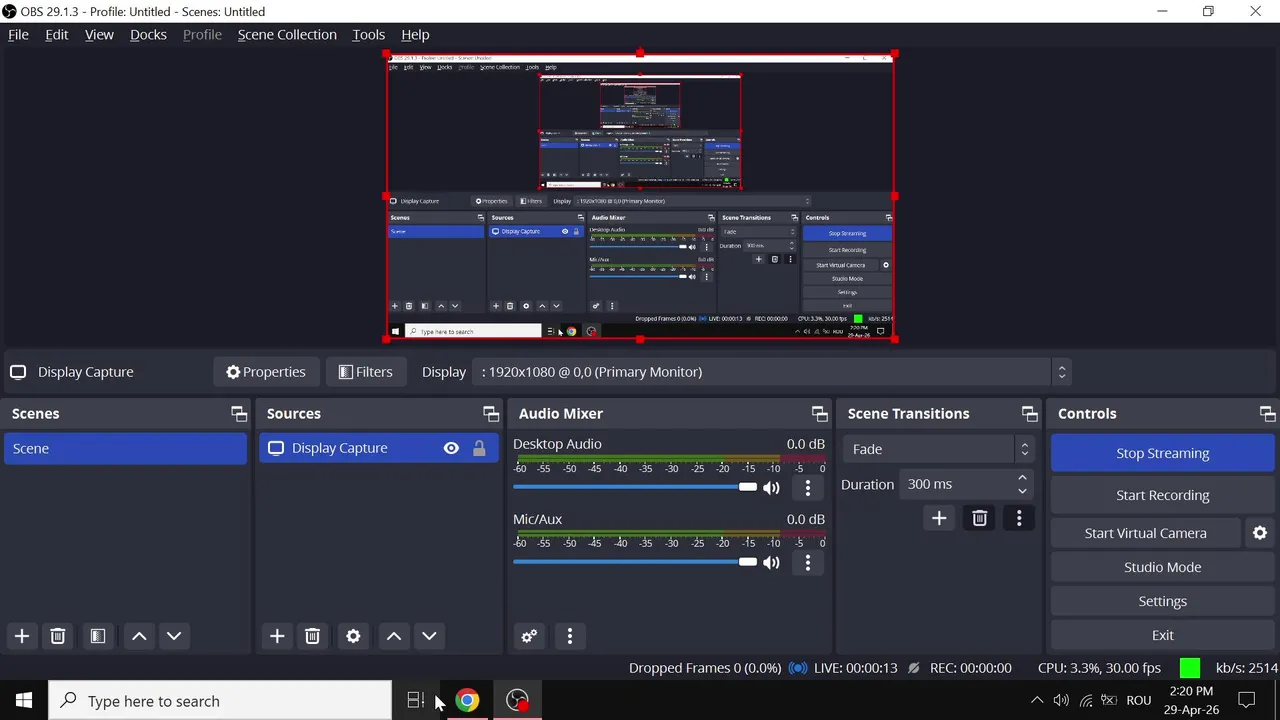Move source down arrow
Screen dimensions: 1280x720
429,636
